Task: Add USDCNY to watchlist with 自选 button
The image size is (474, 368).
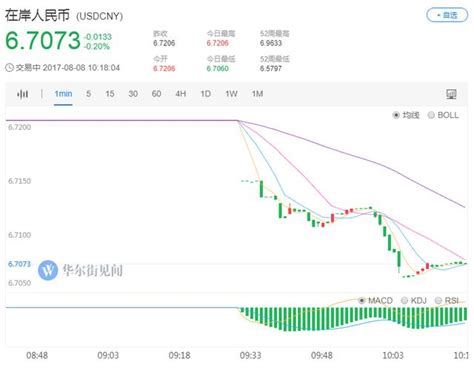Action: point(447,15)
